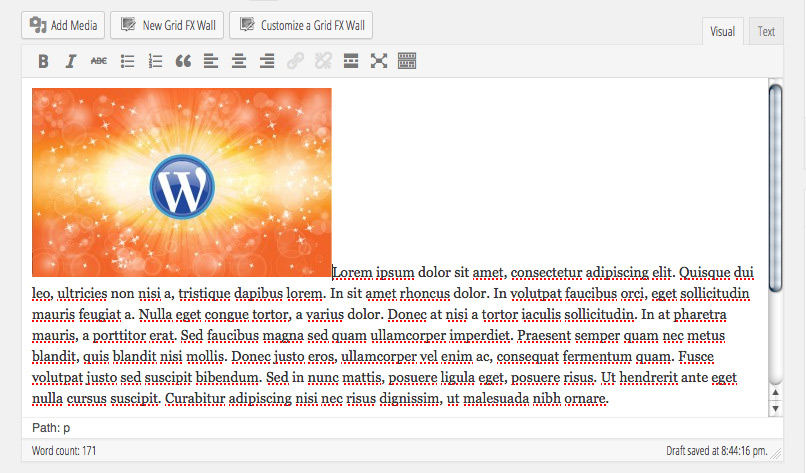The width and height of the screenshot is (806, 473).
Task: Select the WordPress logo image in editor
Action: pyautogui.click(x=181, y=182)
